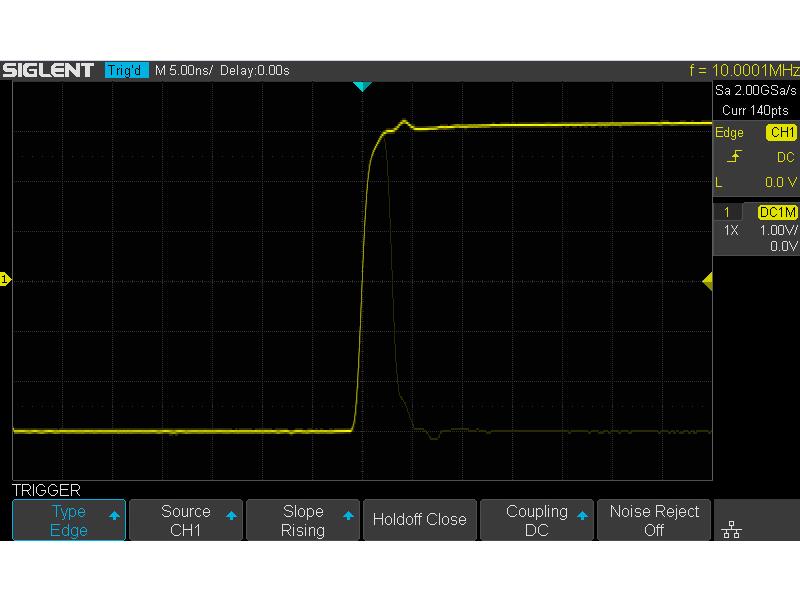Click the channel offset 0.0V value

(x=784, y=246)
